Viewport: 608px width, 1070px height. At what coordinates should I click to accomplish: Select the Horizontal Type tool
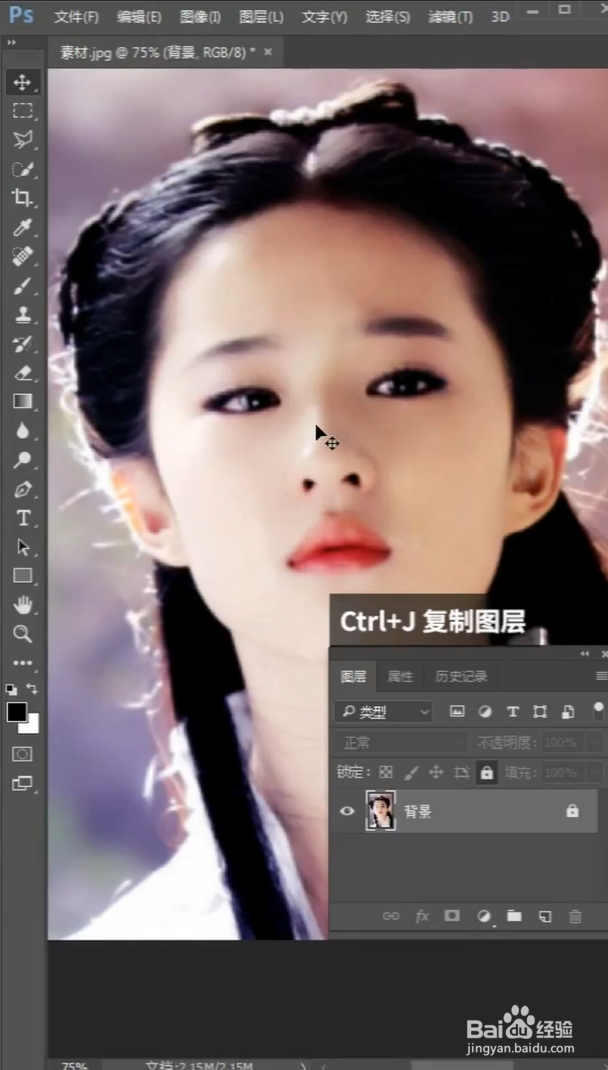23,518
